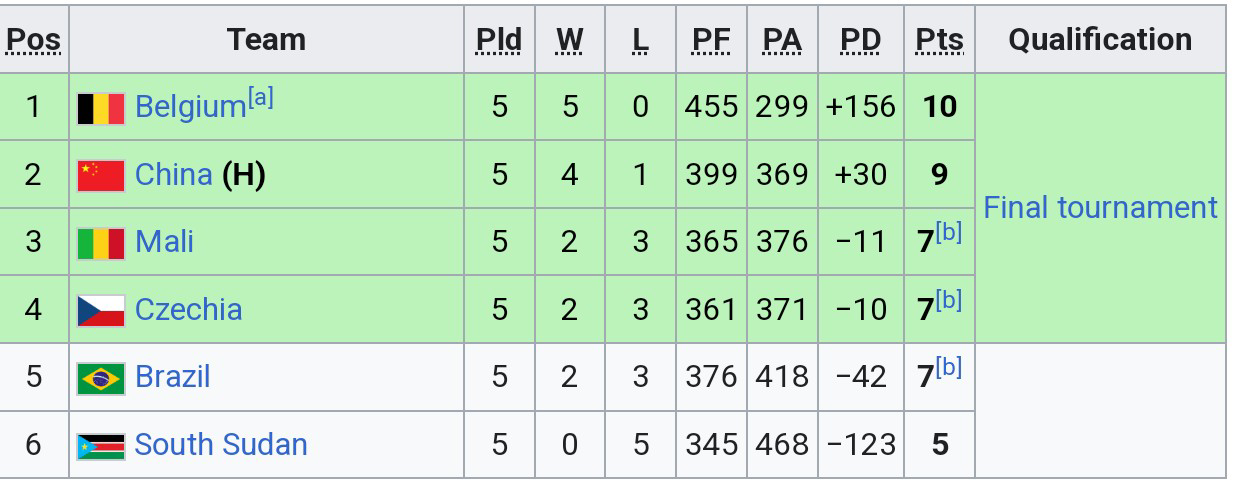The height and width of the screenshot is (497, 1235).
Task: Open footnote [b] in Czechia's points
Action: (949, 300)
